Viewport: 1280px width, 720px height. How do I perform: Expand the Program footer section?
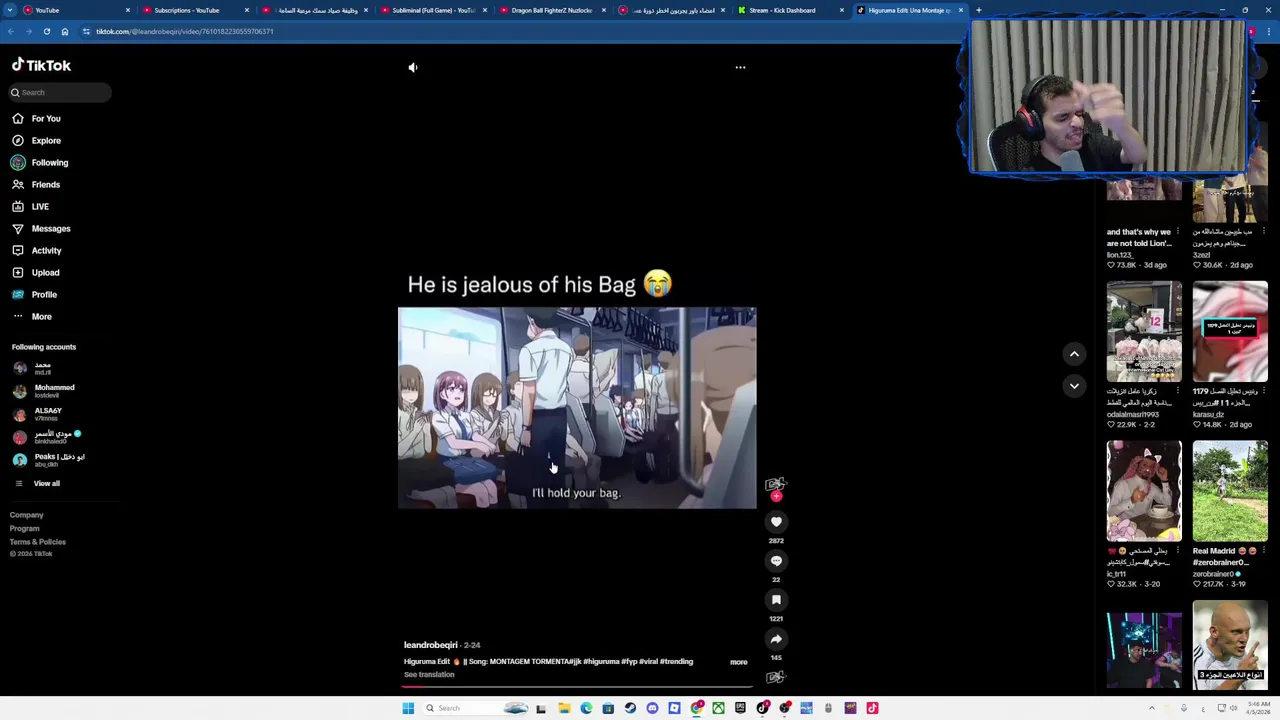[x=25, y=529]
